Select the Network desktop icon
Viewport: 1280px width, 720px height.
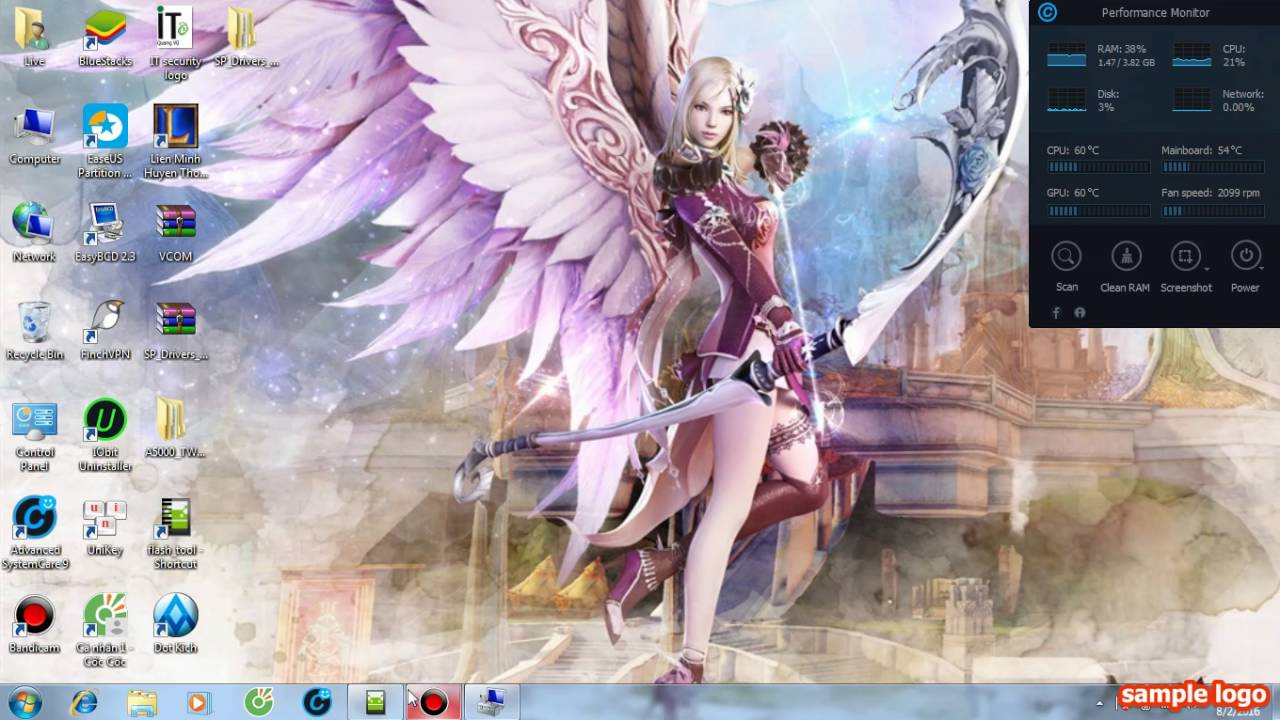(34, 232)
